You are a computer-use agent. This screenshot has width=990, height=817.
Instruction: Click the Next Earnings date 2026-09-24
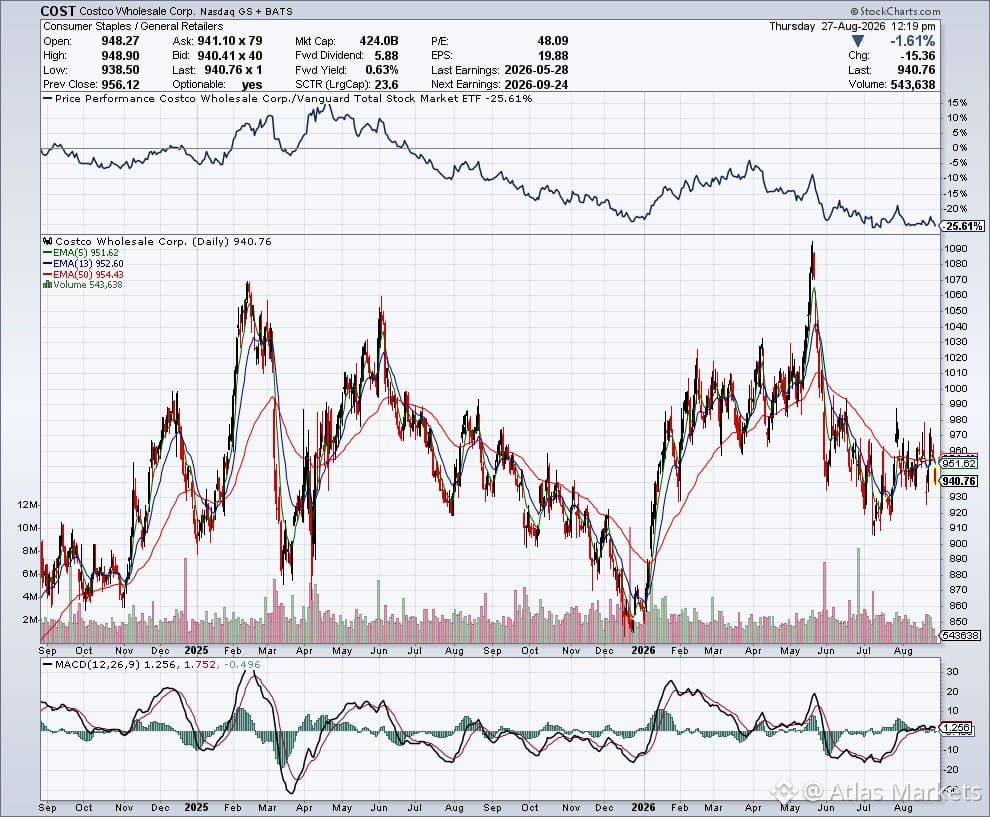(536, 85)
